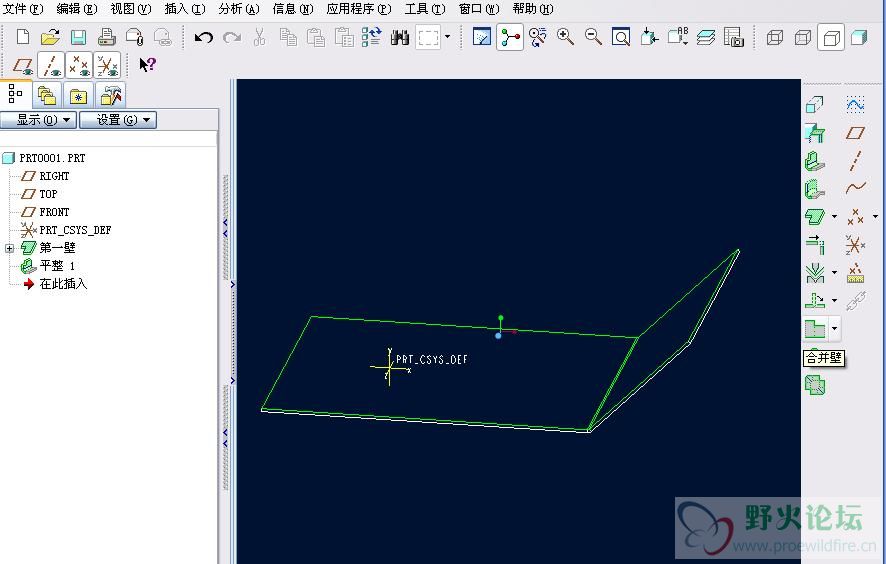
Task: Switch to hidden line display style
Action: (803, 37)
